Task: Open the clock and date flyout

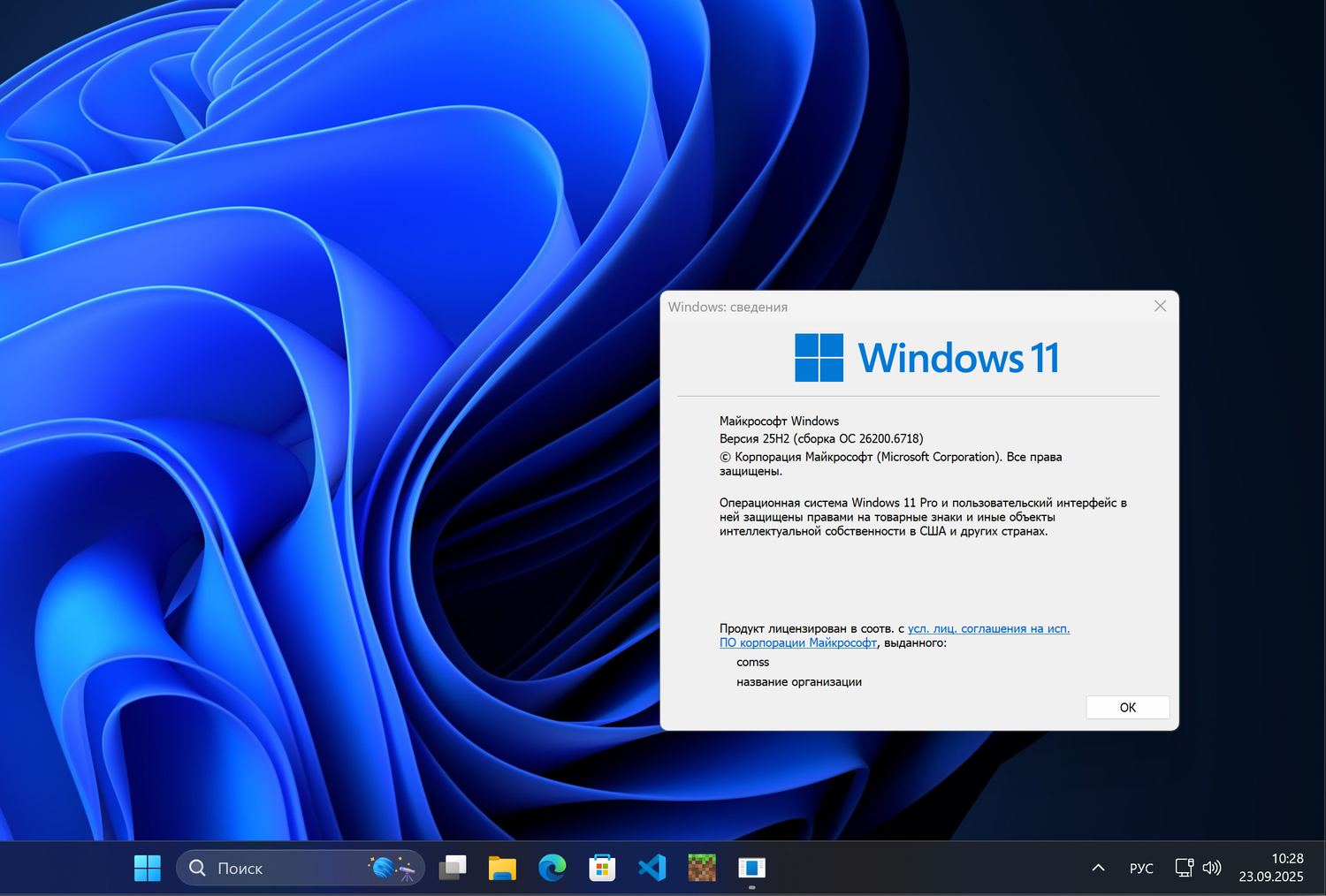Action: (x=1270, y=868)
